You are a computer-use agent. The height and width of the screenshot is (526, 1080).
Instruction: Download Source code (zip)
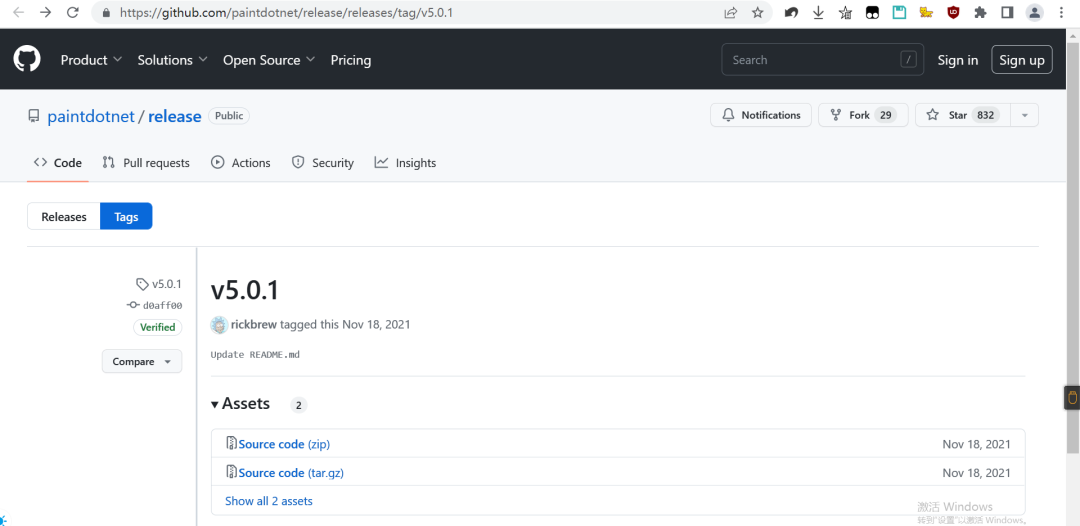[284, 444]
